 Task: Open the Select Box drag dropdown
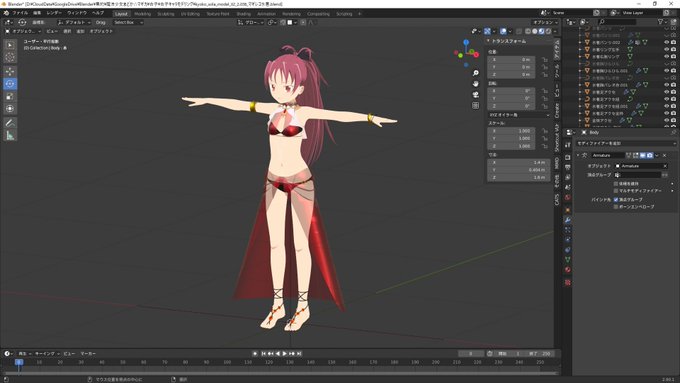tap(128, 22)
